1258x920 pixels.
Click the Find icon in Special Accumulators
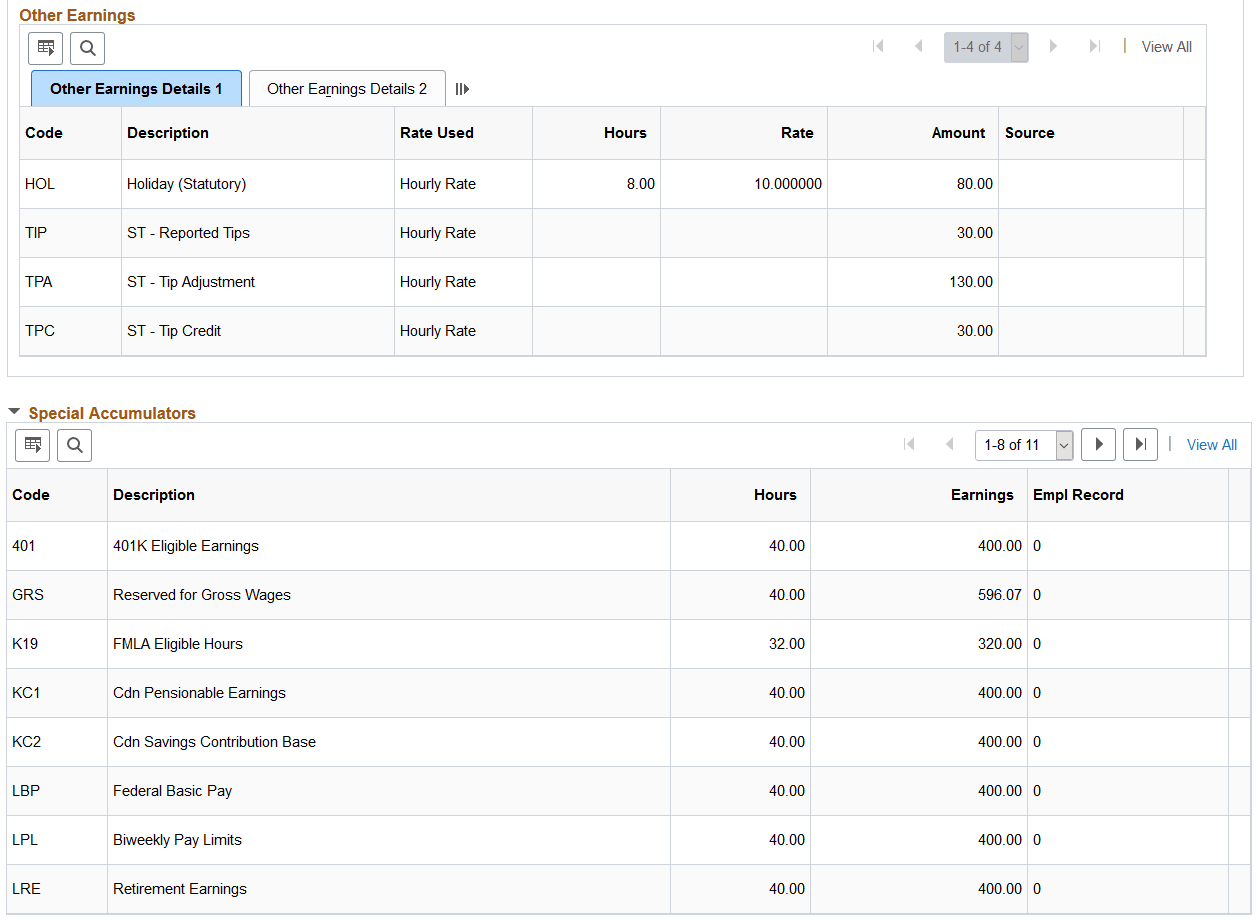(74, 444)
